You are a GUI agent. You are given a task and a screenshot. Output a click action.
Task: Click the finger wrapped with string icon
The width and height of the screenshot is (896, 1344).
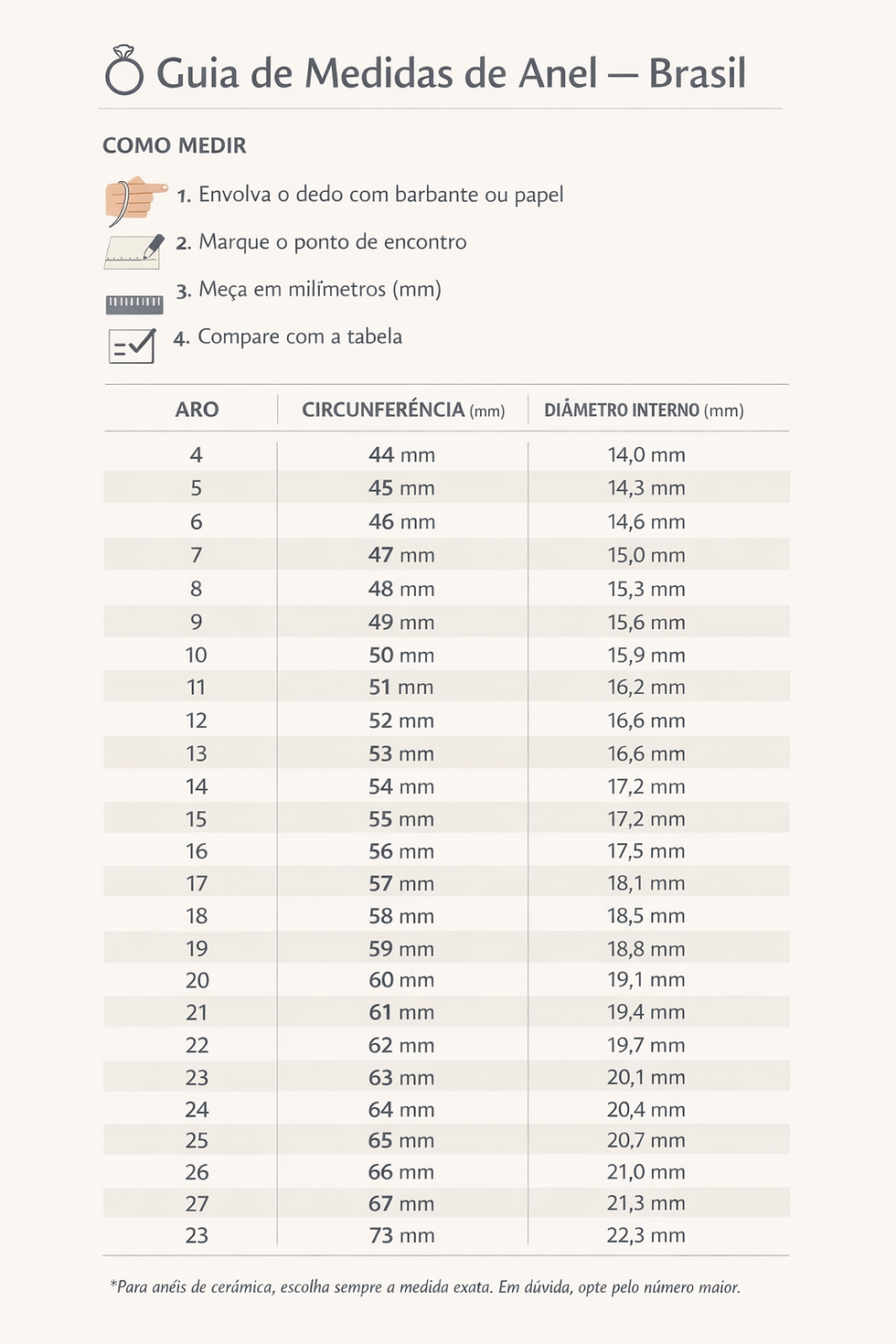135,201
